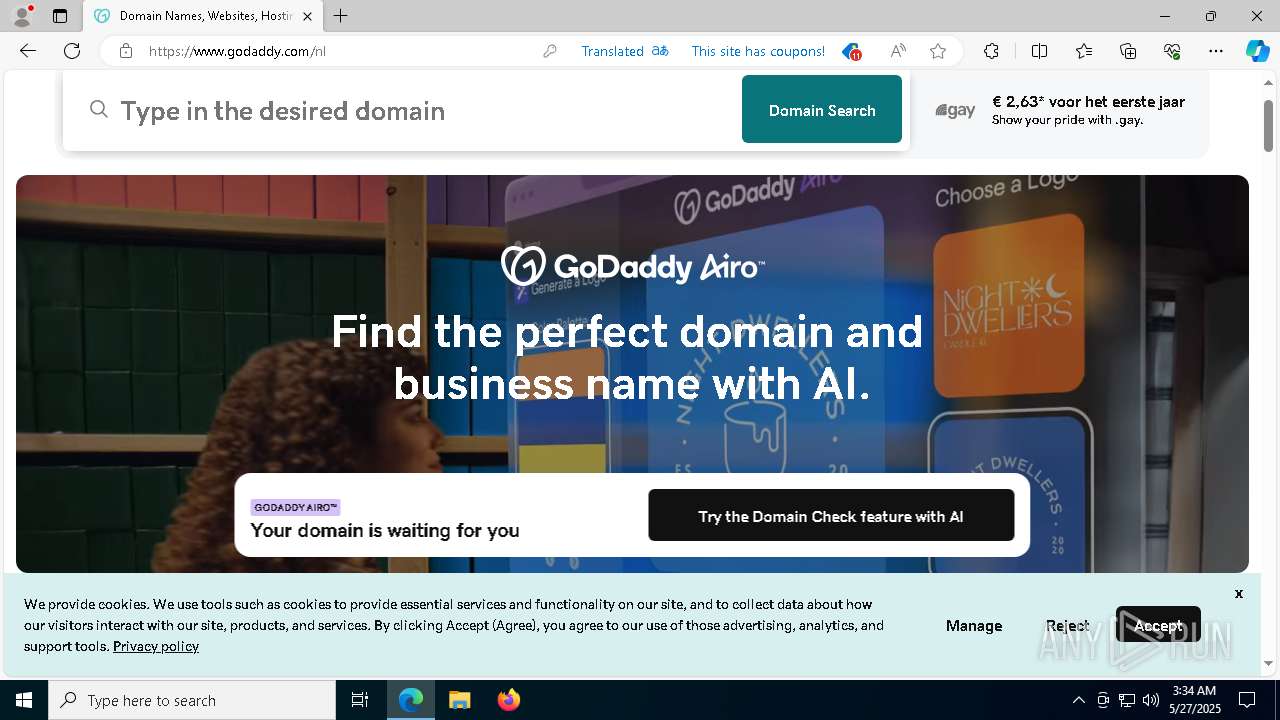Click the taskbar search box

pos(192,700)
